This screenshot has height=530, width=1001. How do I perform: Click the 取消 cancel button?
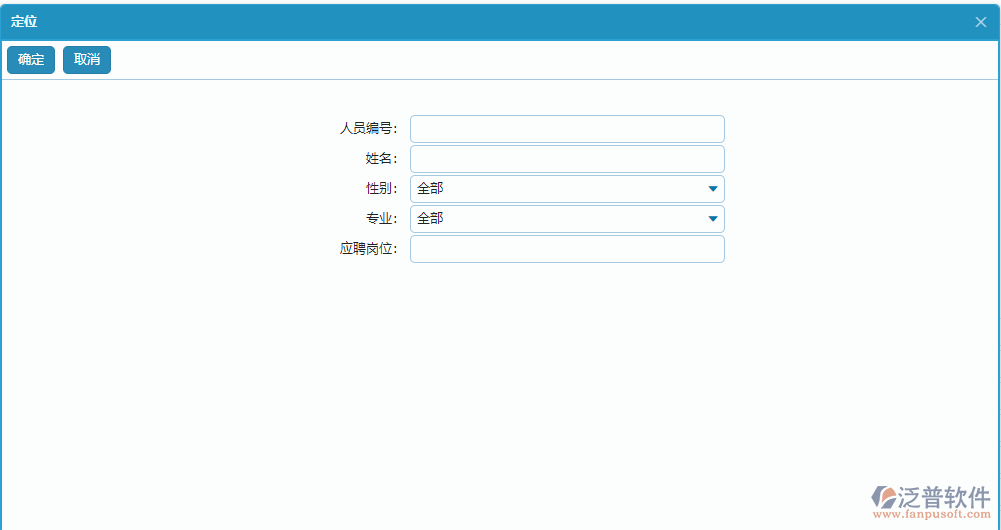pos(87,60)
